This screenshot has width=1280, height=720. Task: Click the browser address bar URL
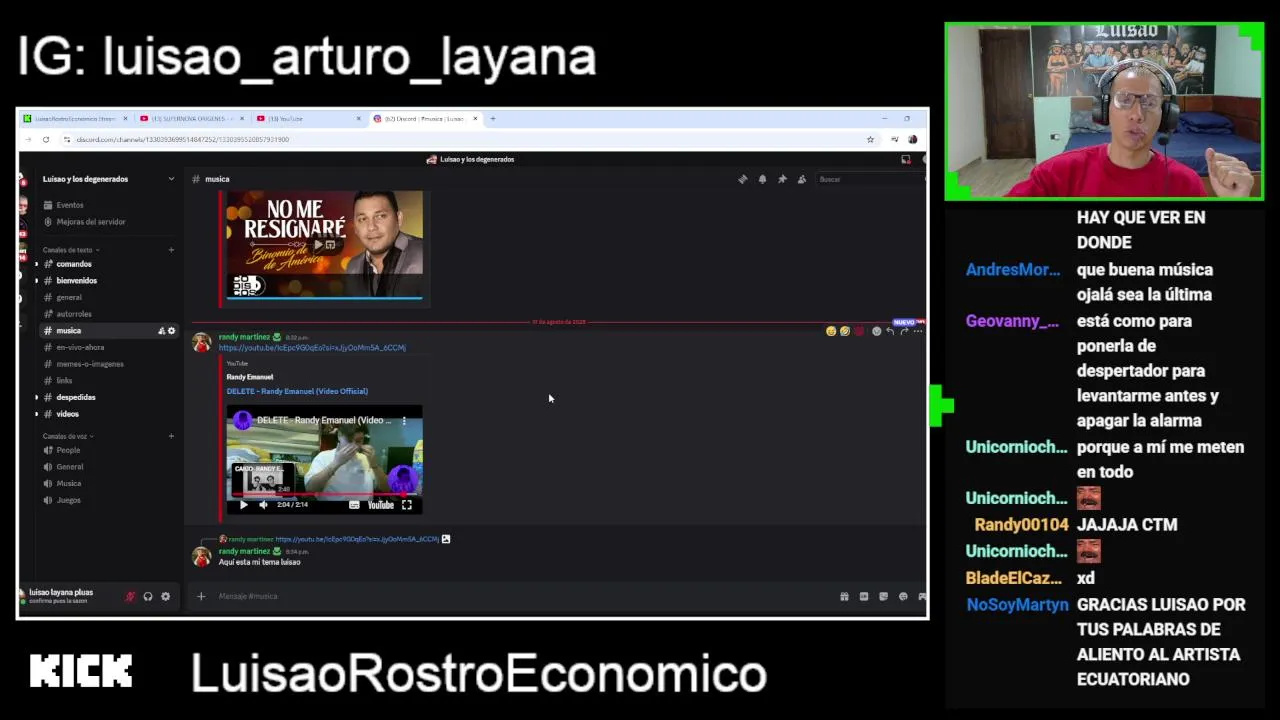[x=182, y=139]
